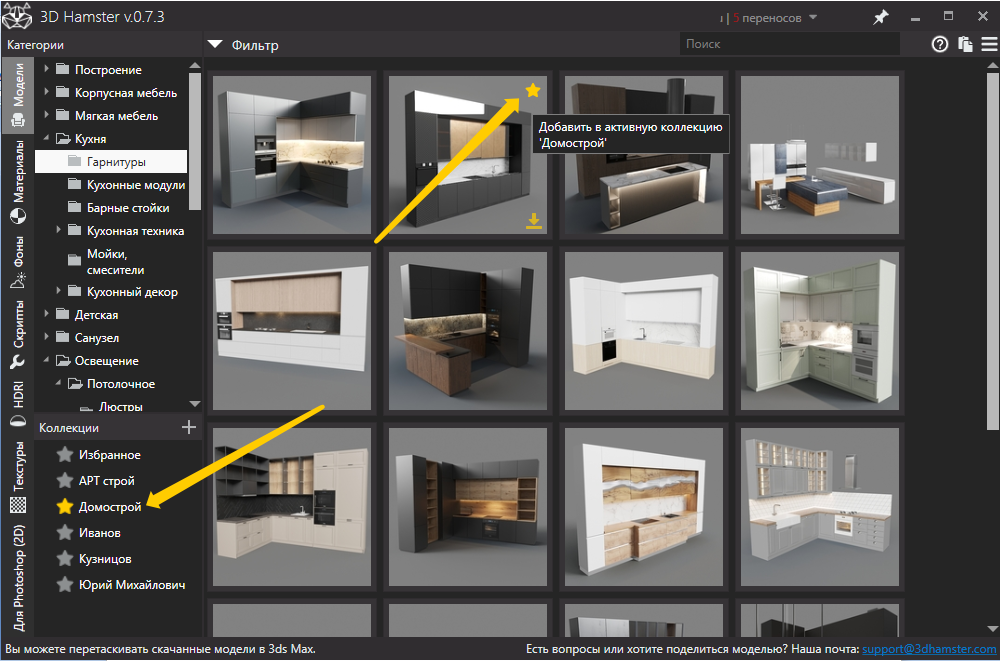Open the Построение folder
This screenshot has height=661, width=1000.
click(x=108, y=70)
